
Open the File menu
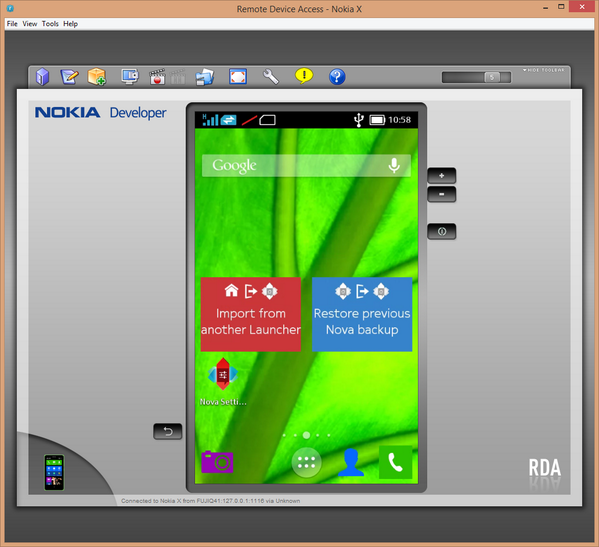[12, 24]
